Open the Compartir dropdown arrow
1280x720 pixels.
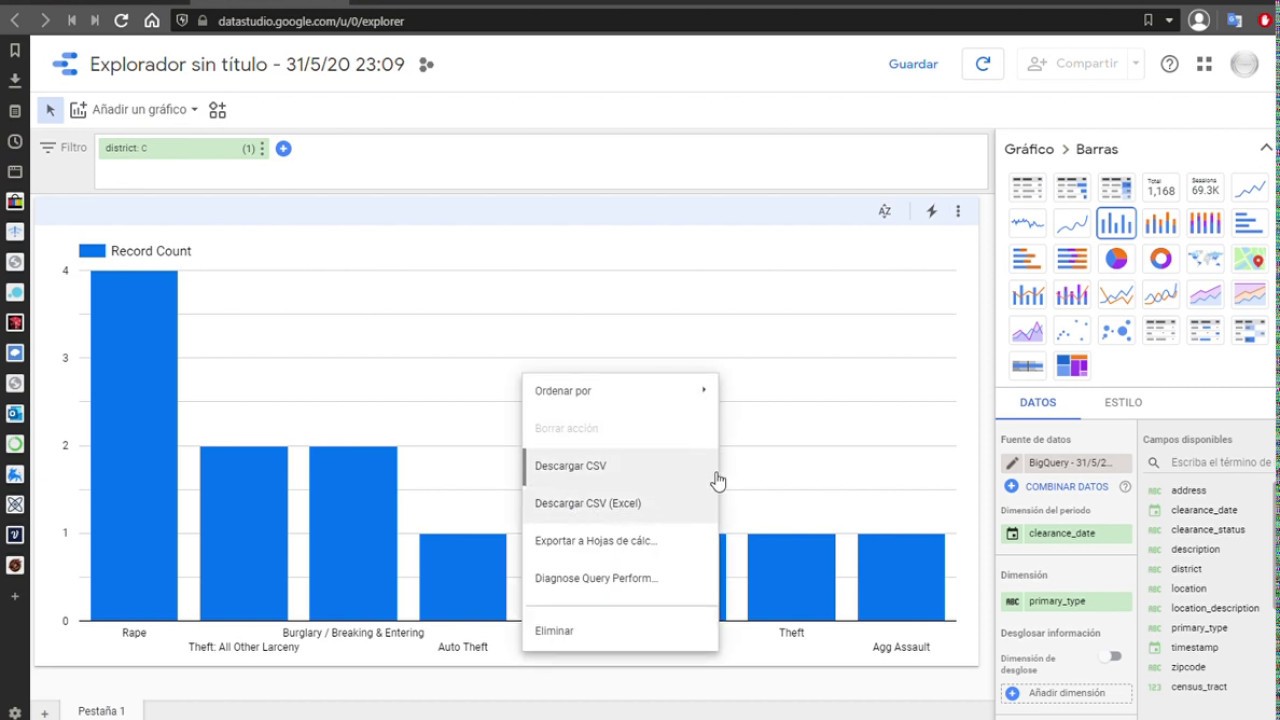tap(1136, 64)
